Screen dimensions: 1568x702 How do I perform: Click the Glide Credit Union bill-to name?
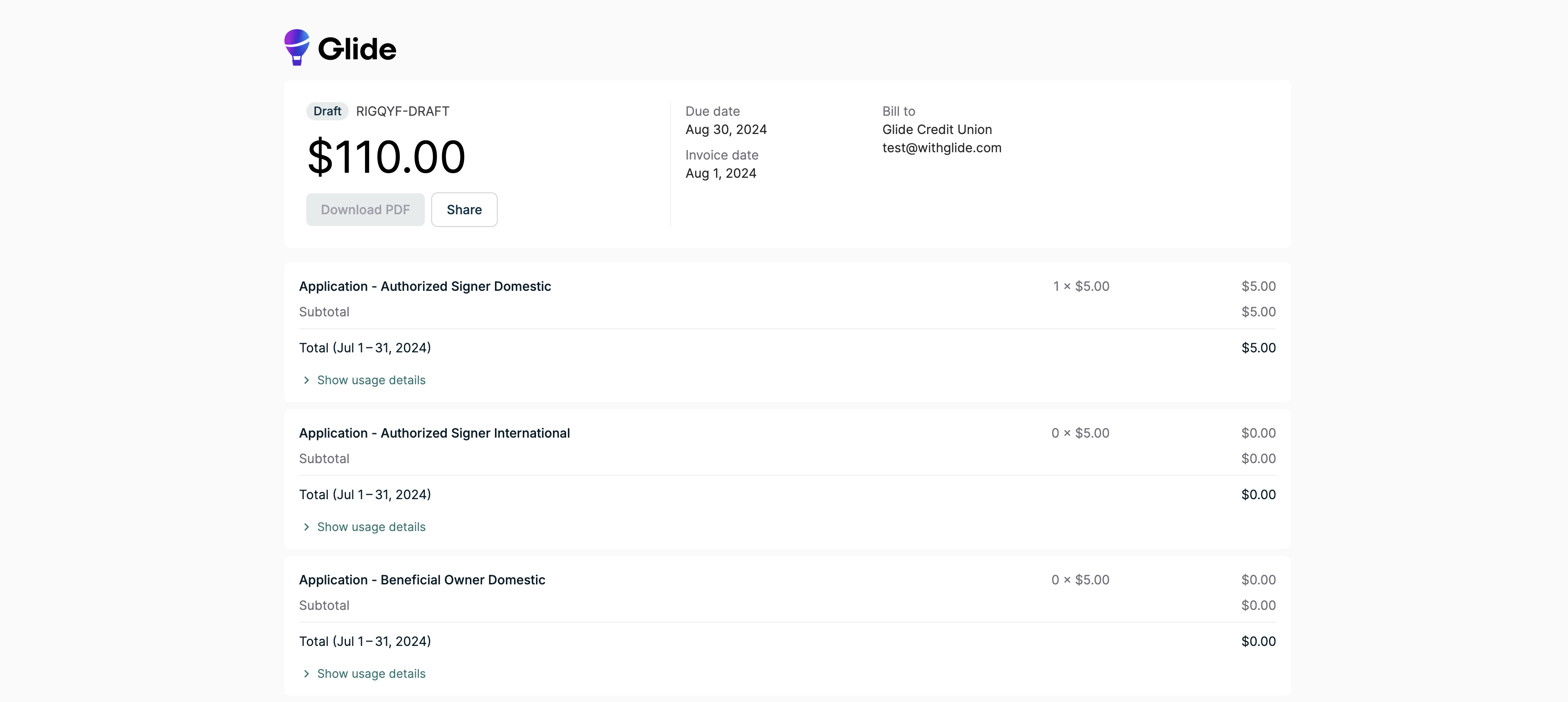click(x=937, y=129)
